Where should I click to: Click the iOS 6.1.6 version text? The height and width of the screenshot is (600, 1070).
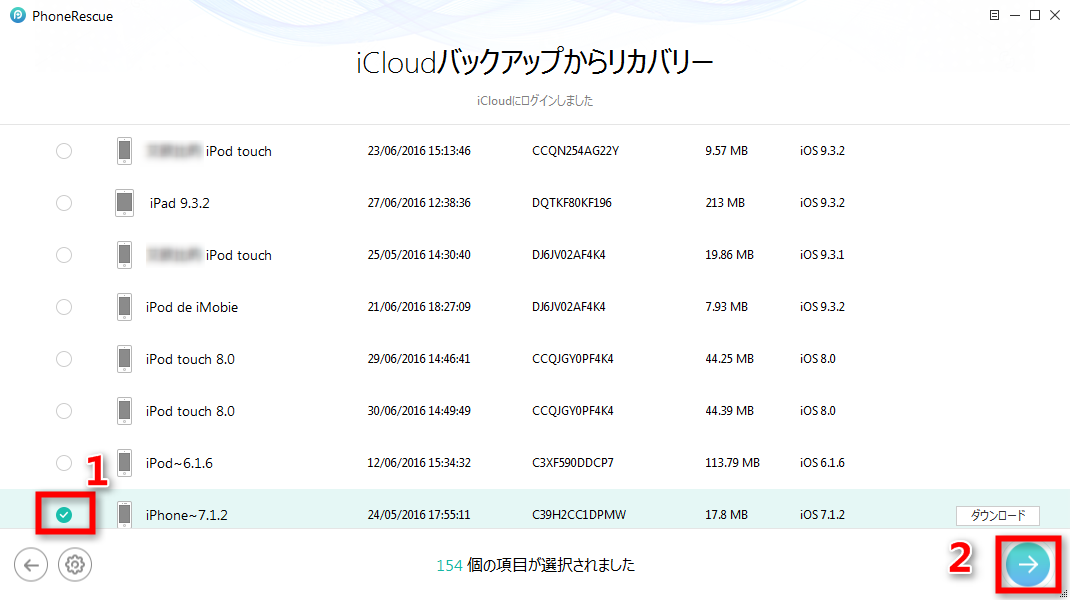click(x=822, y=463)
